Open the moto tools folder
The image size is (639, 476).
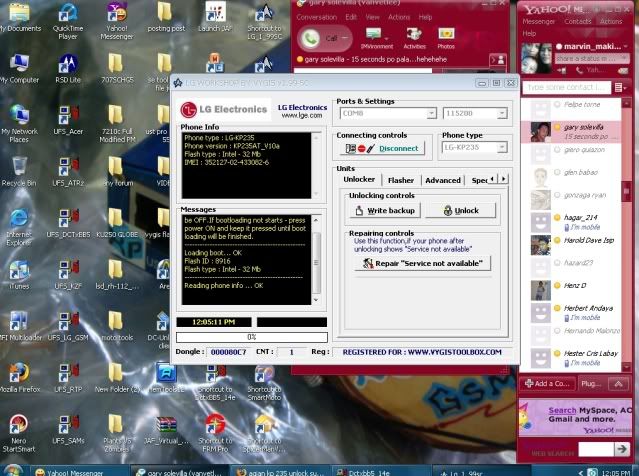click(117, 326)
